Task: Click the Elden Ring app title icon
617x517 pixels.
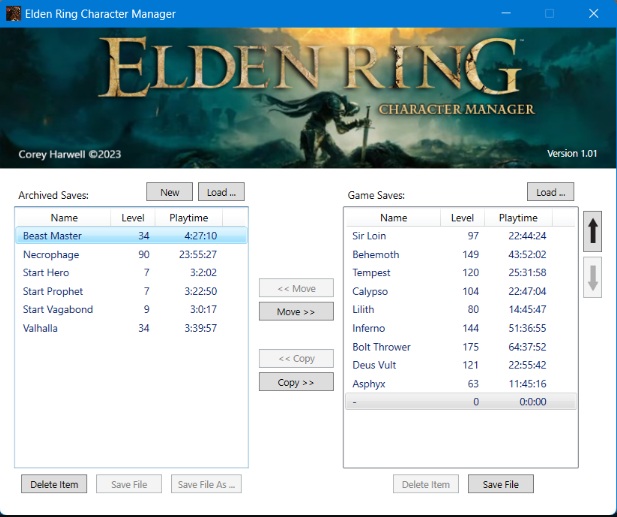Action: point(13,14)
